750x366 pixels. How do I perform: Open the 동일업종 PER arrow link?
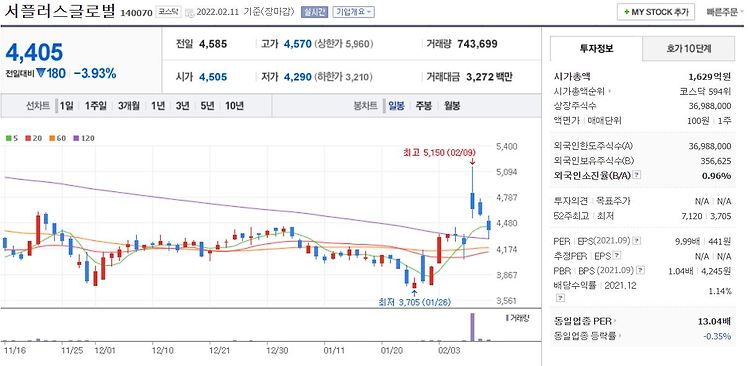[x=615, y=321]
